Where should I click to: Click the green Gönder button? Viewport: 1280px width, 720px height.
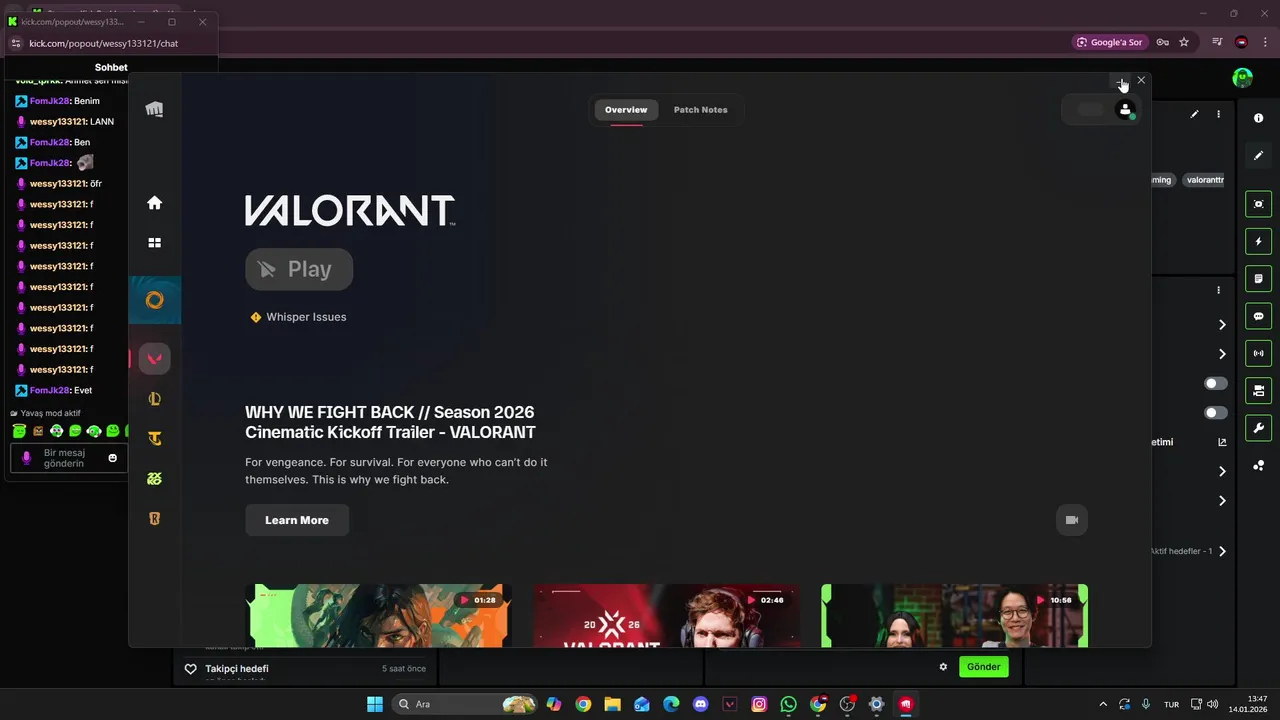983,667
